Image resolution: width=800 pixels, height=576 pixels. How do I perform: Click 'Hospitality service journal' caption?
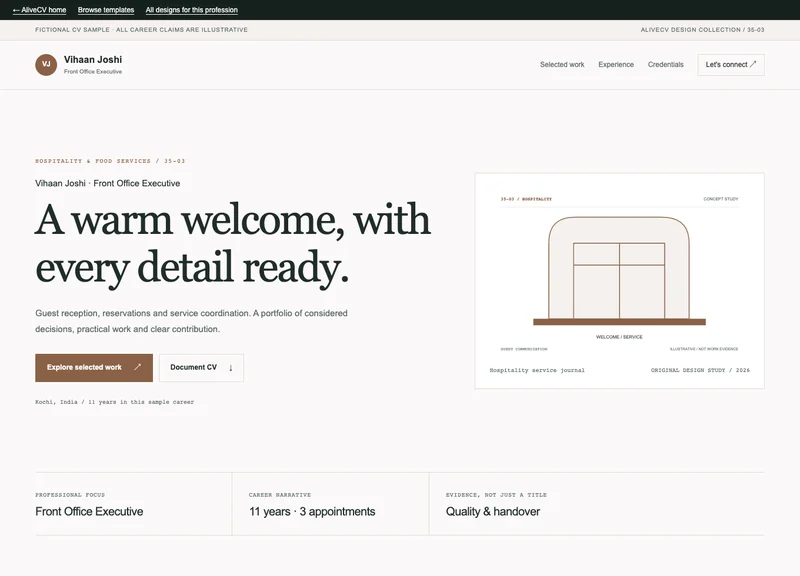click(x=537, y=370)
